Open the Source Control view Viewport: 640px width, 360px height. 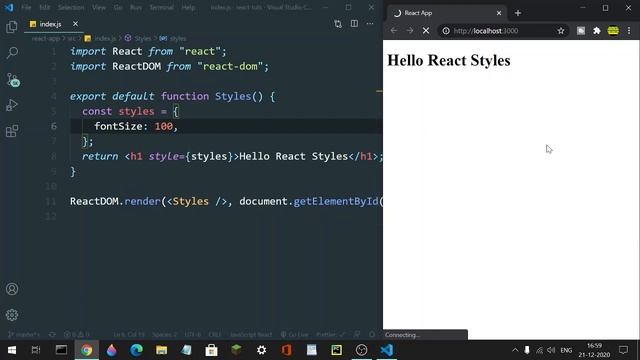click(13, 80)
